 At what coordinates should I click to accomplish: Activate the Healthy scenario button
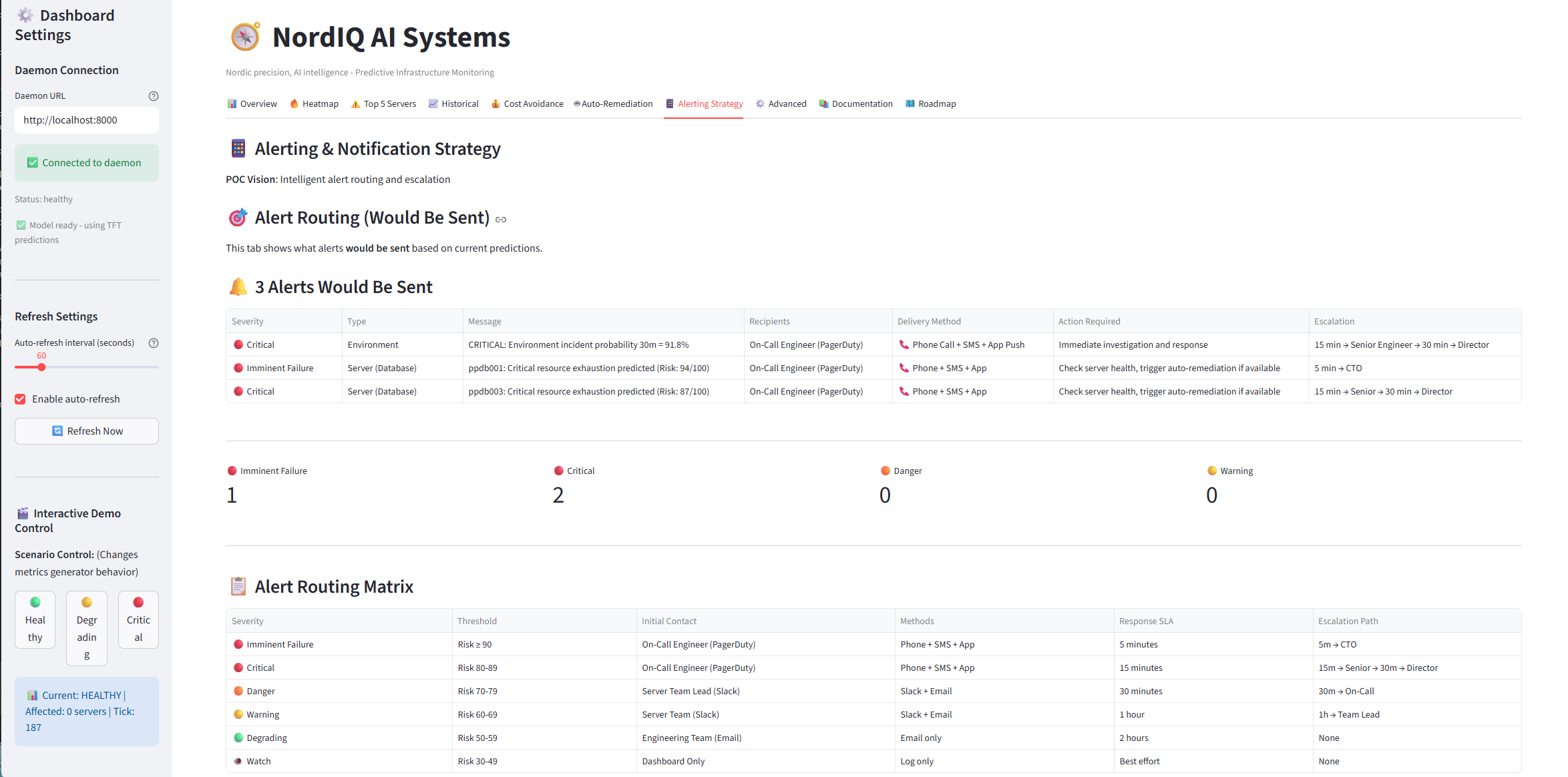tap(35, 619)
